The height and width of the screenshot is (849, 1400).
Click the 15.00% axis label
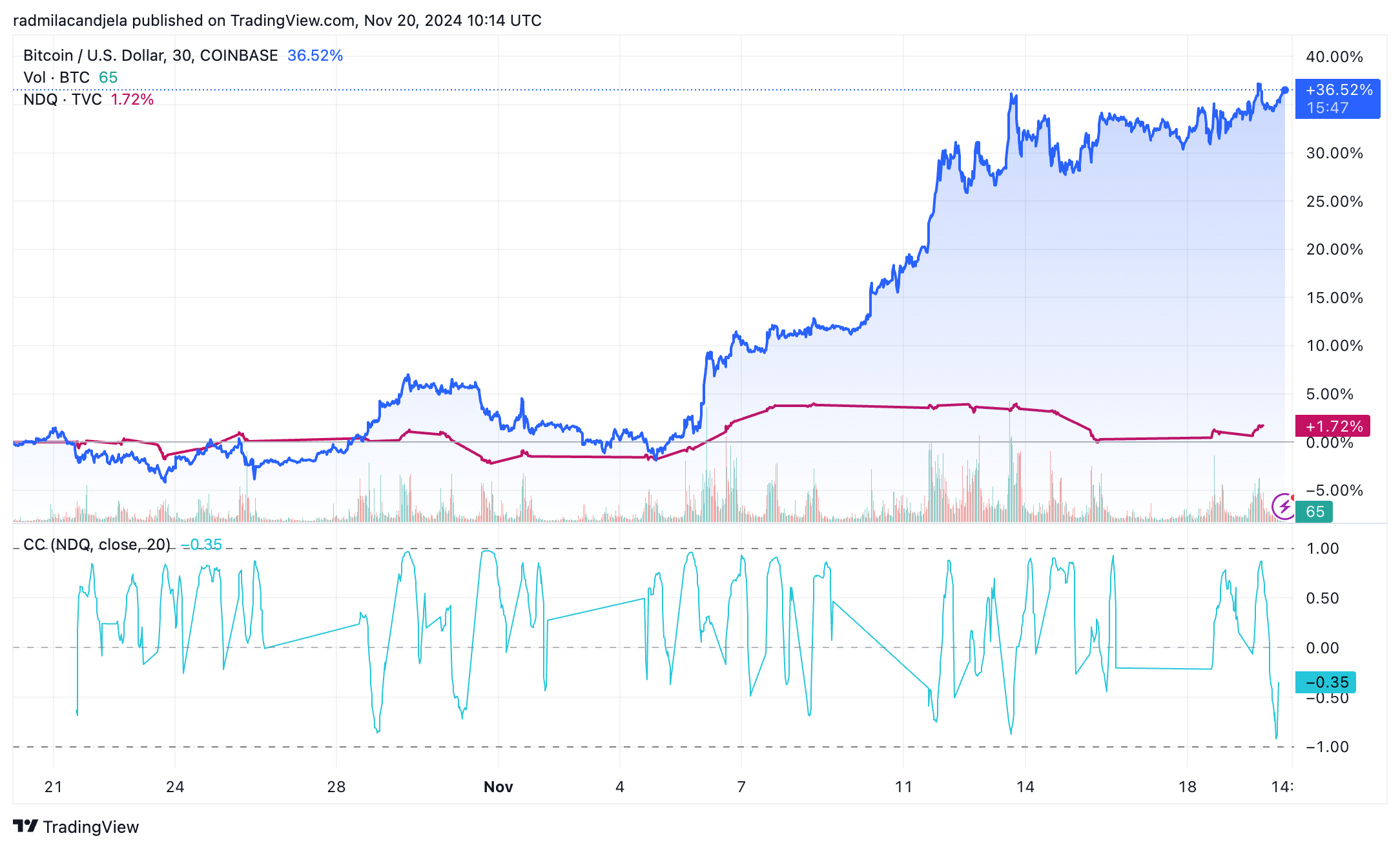click(1334, 298)
